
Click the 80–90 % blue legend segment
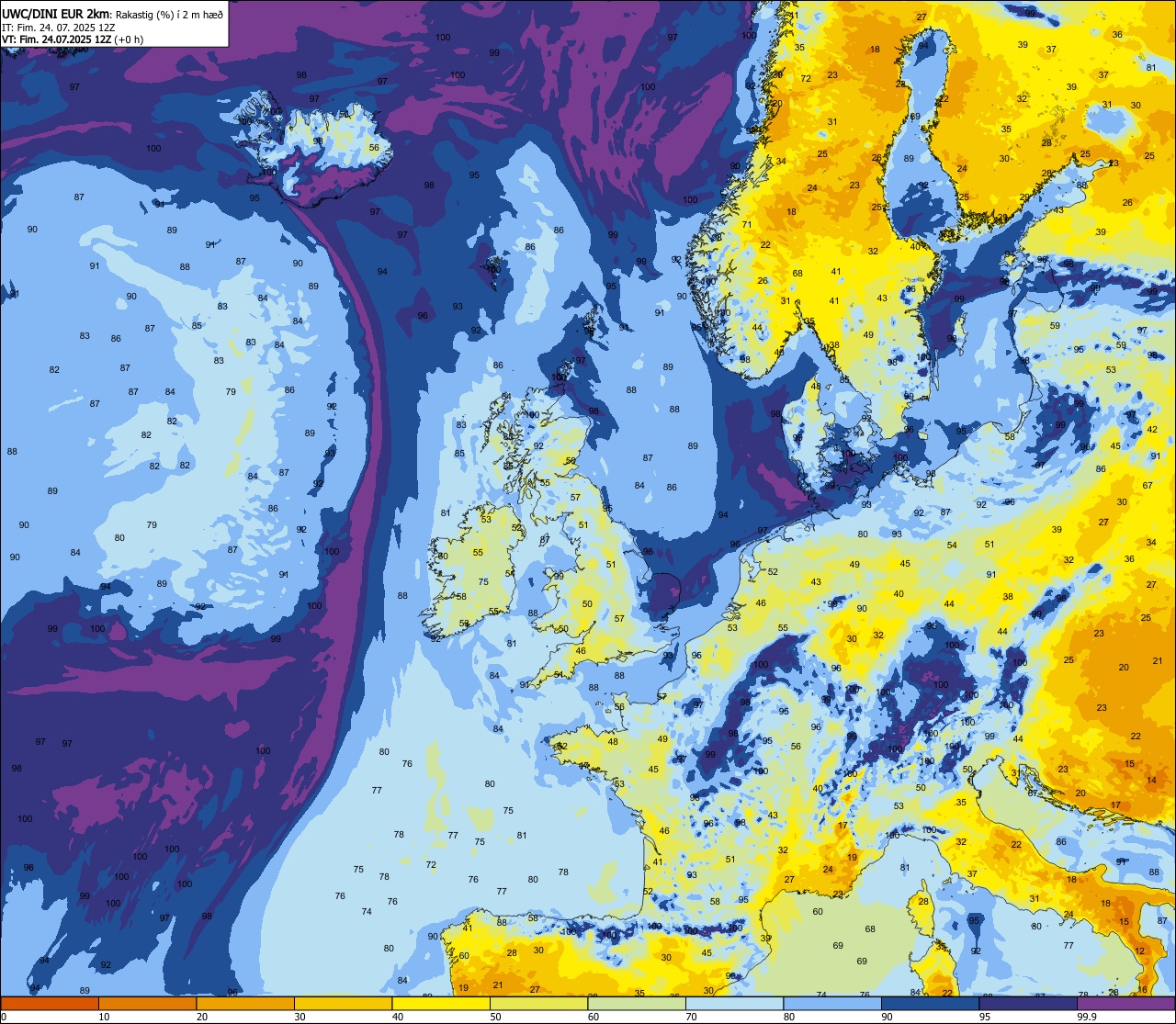point(832,1004)
